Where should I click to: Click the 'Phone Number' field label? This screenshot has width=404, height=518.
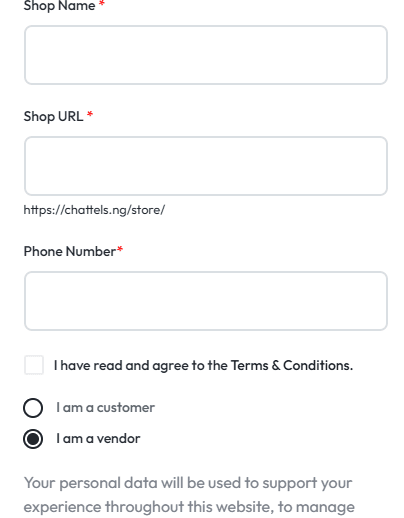tap(70, 252)
